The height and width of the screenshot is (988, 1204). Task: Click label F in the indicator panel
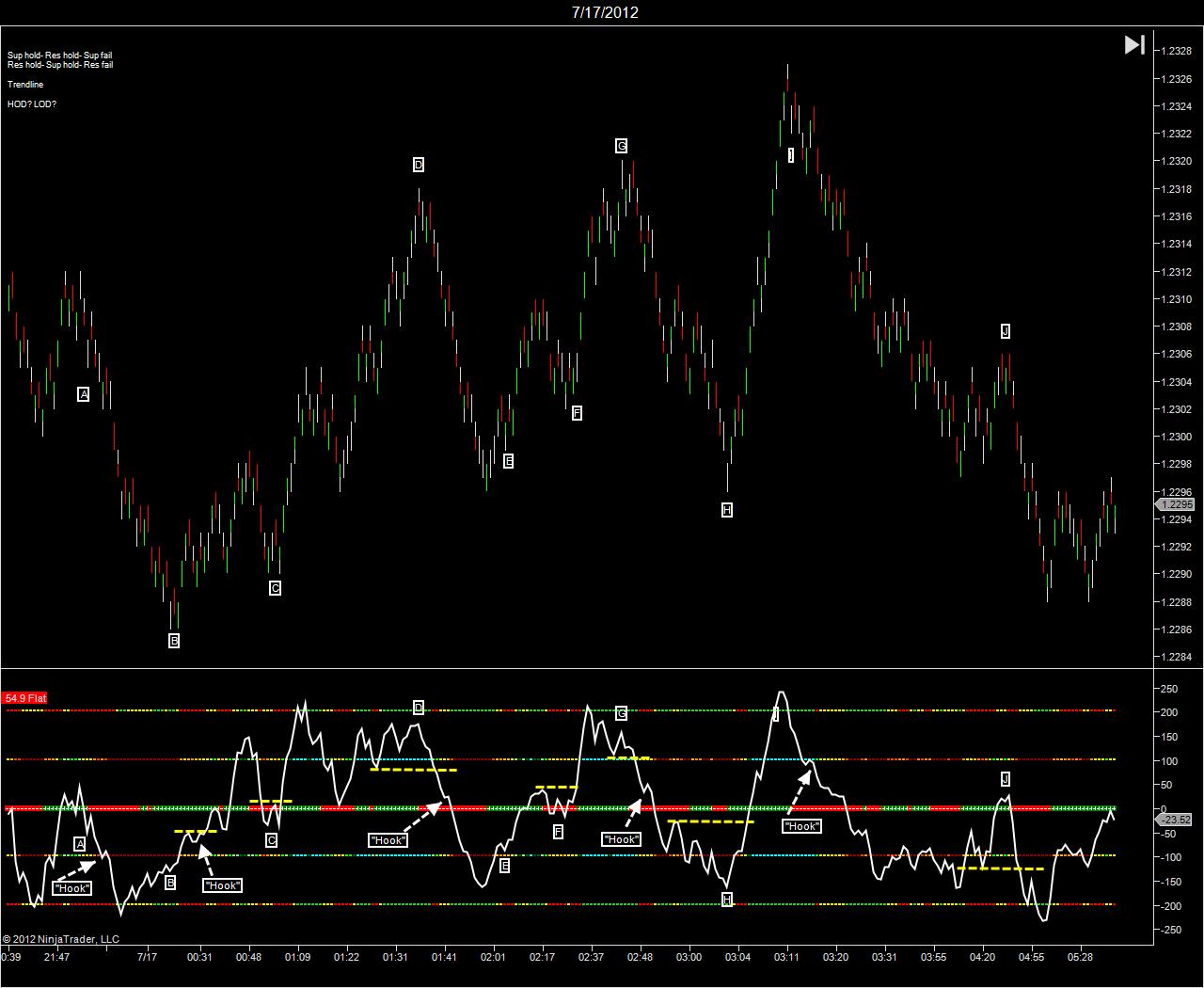click(x=558, y=832)
